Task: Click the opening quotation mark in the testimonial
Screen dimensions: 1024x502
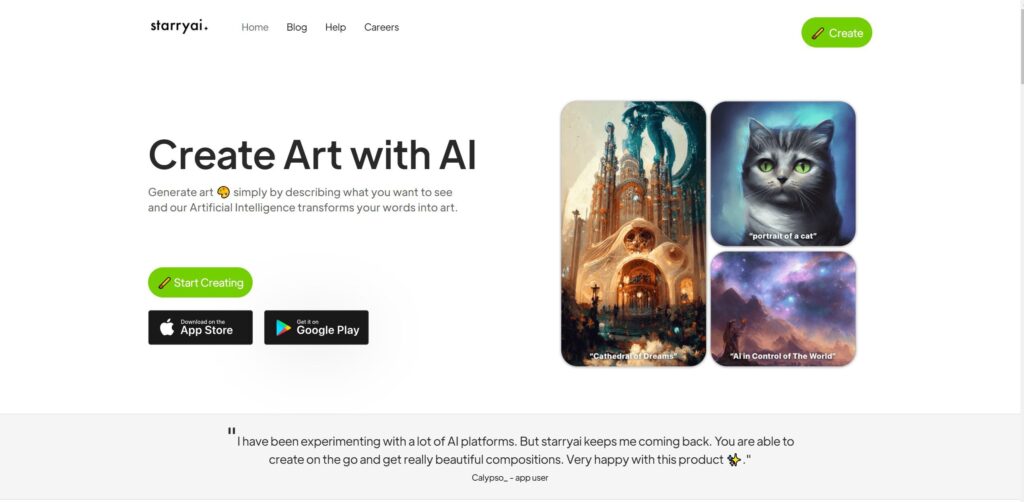Action: 231,431
